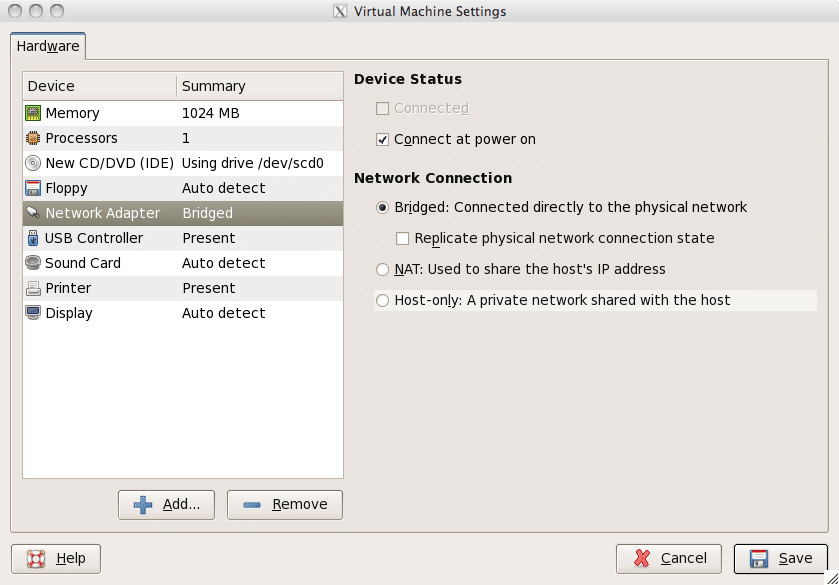
Task: Select the NAT network option
Action: coord(382,269)
